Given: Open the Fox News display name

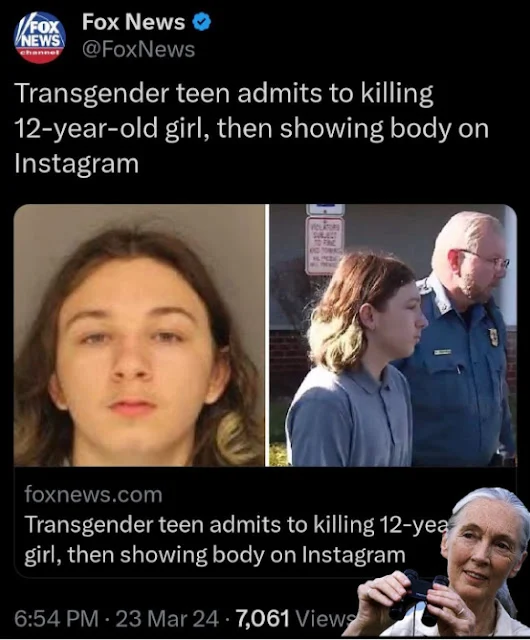Looking at the screenshot, I should click(134, 22).
